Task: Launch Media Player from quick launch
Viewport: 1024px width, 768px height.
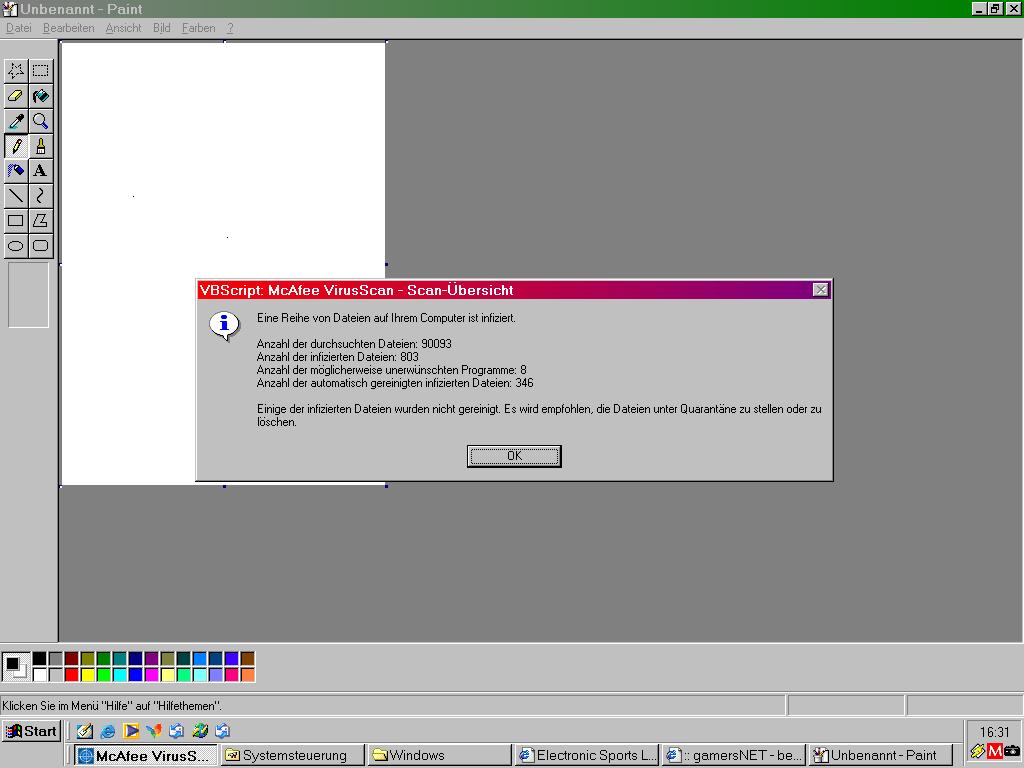Action: [x=131, y=731]
